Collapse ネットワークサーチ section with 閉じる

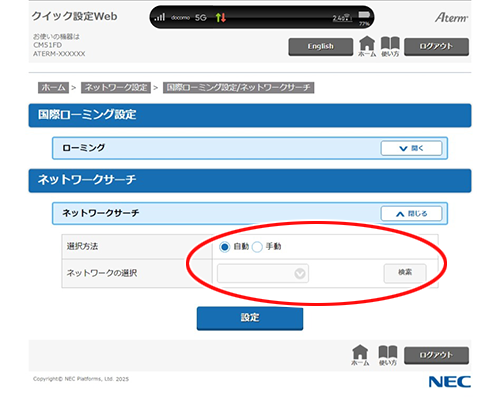[x=411, y=214]
